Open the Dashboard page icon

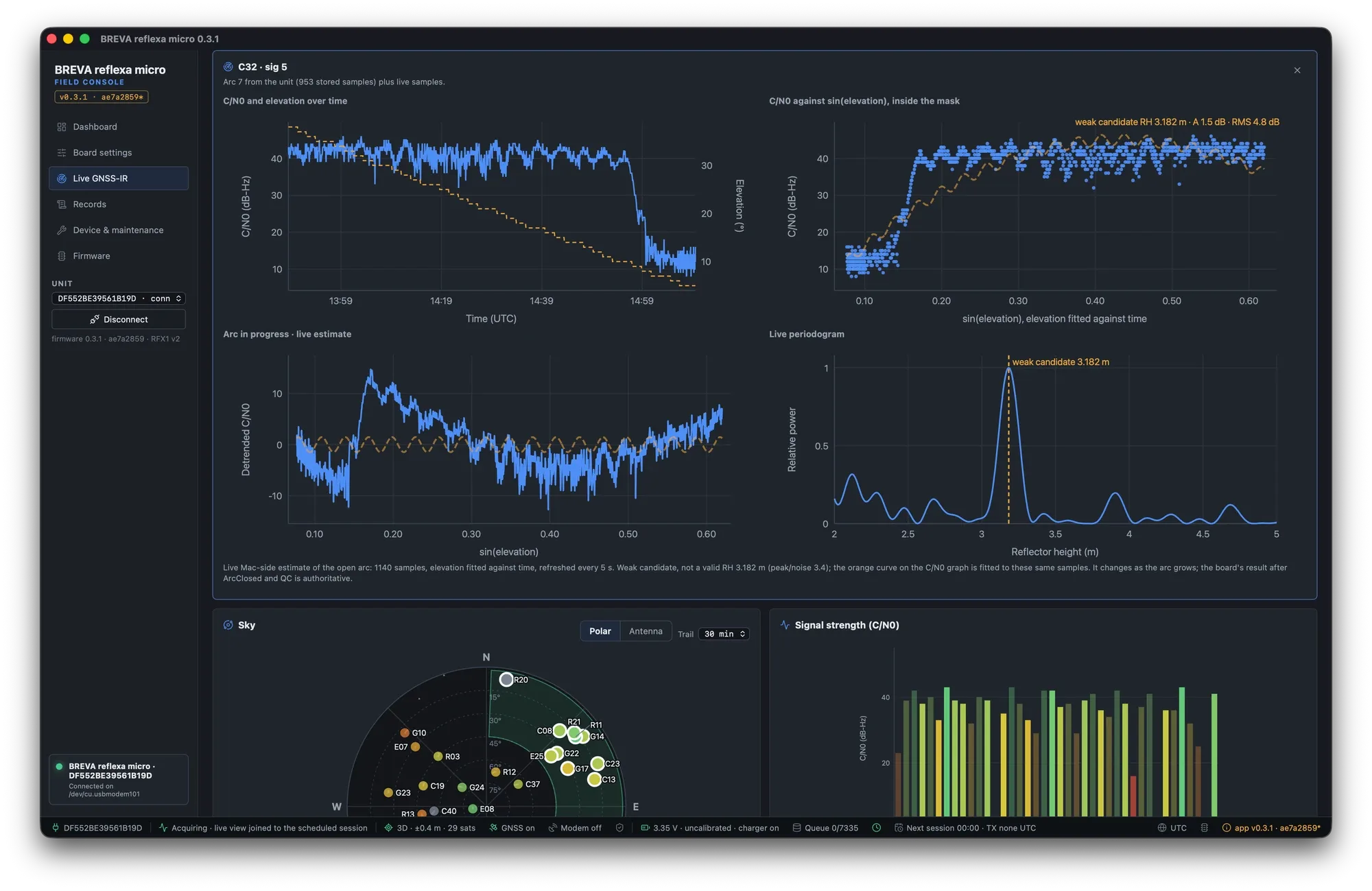pyautogui.click(x=62, y=127)
